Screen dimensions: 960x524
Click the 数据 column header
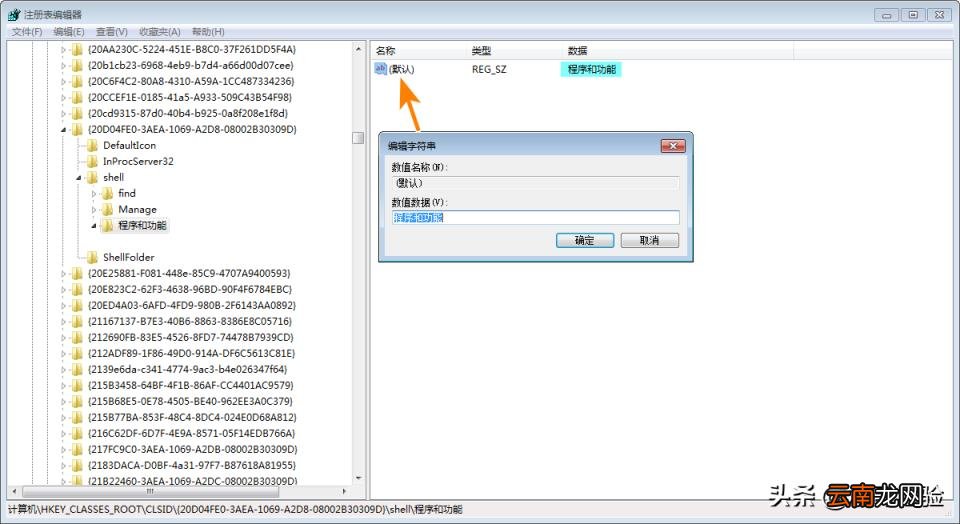pyautogui.click(x=577, y=51)
